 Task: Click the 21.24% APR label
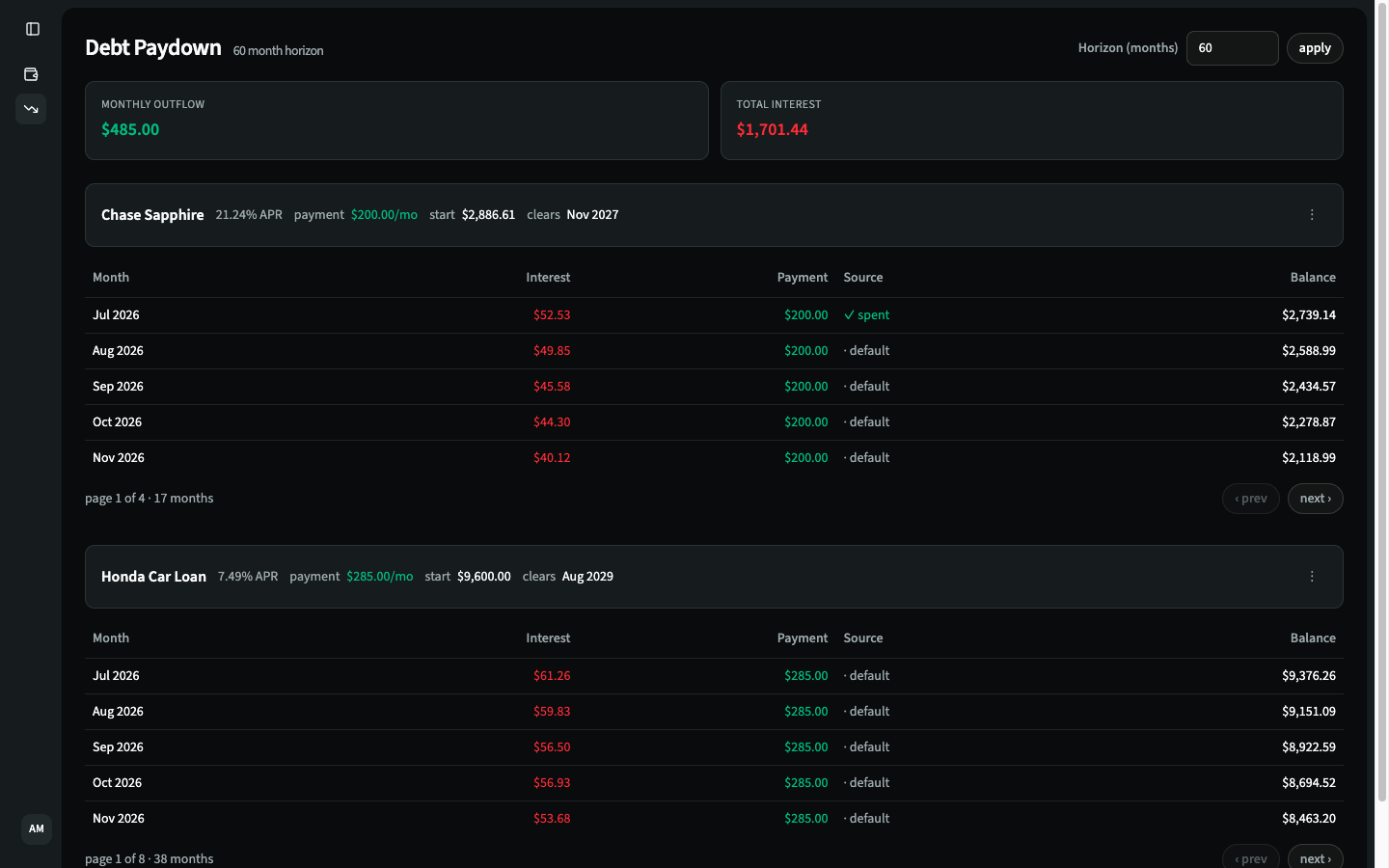coord(249,215)
